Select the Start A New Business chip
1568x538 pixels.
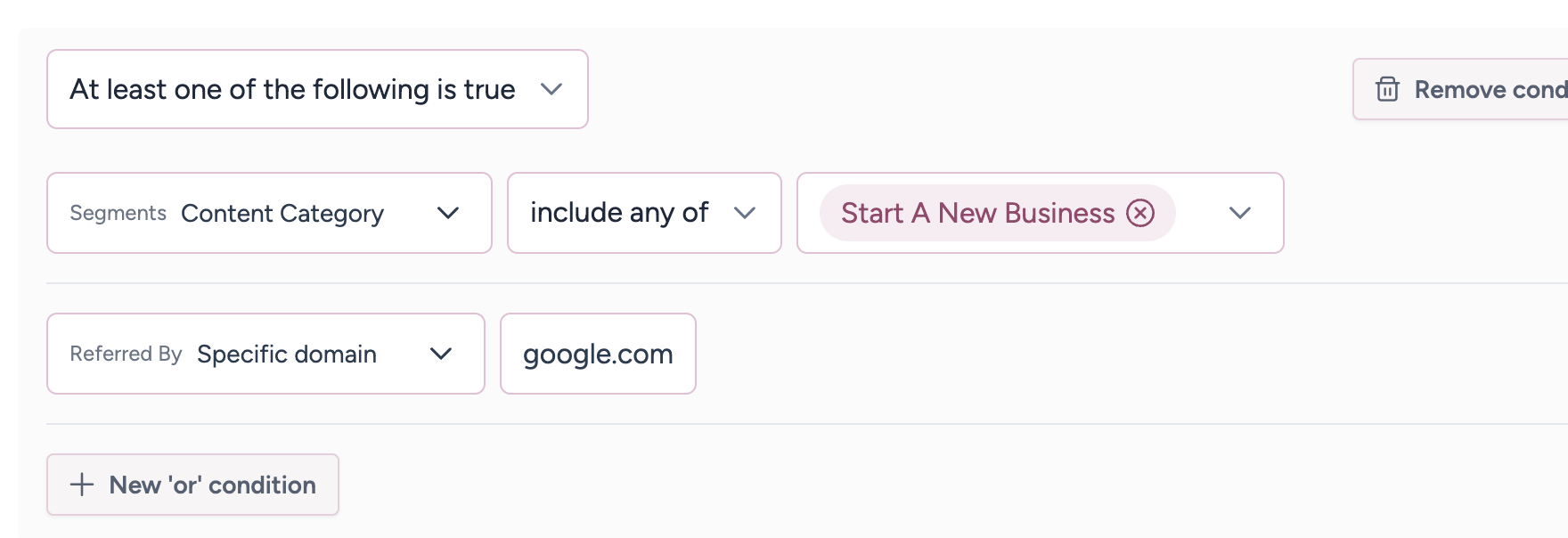[977, 213]
